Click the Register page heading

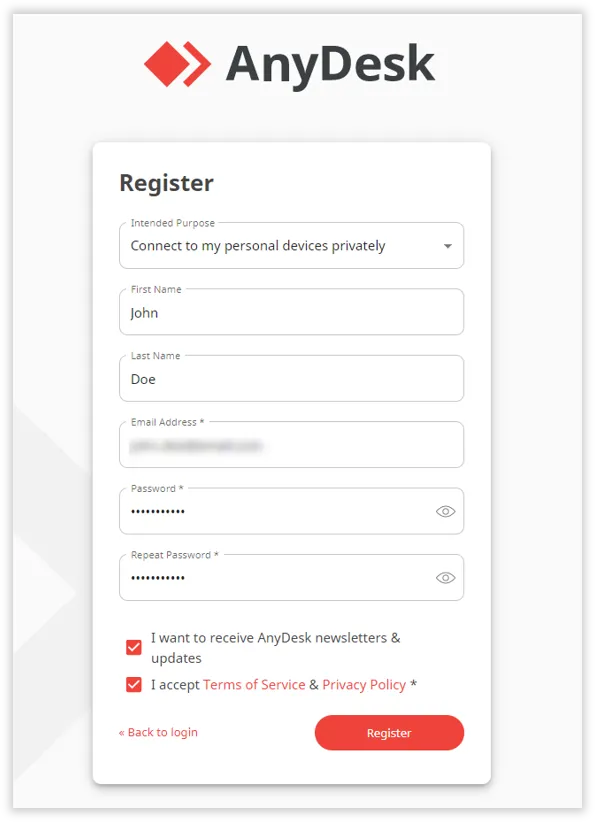pyautogui.click(x=166, y=183)
